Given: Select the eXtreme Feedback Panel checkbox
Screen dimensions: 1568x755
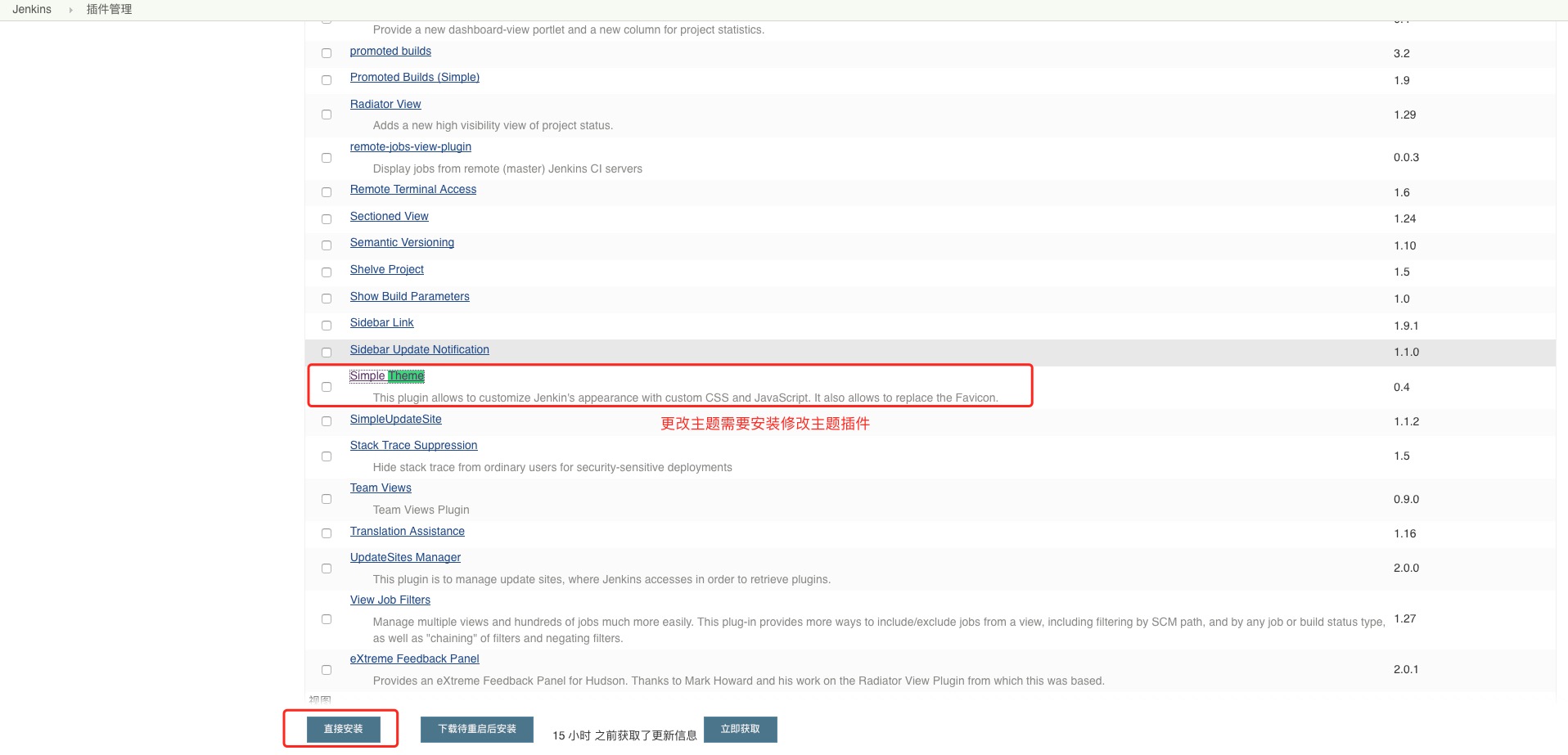Looking at the screenshot, I should (x=327, y=670).
